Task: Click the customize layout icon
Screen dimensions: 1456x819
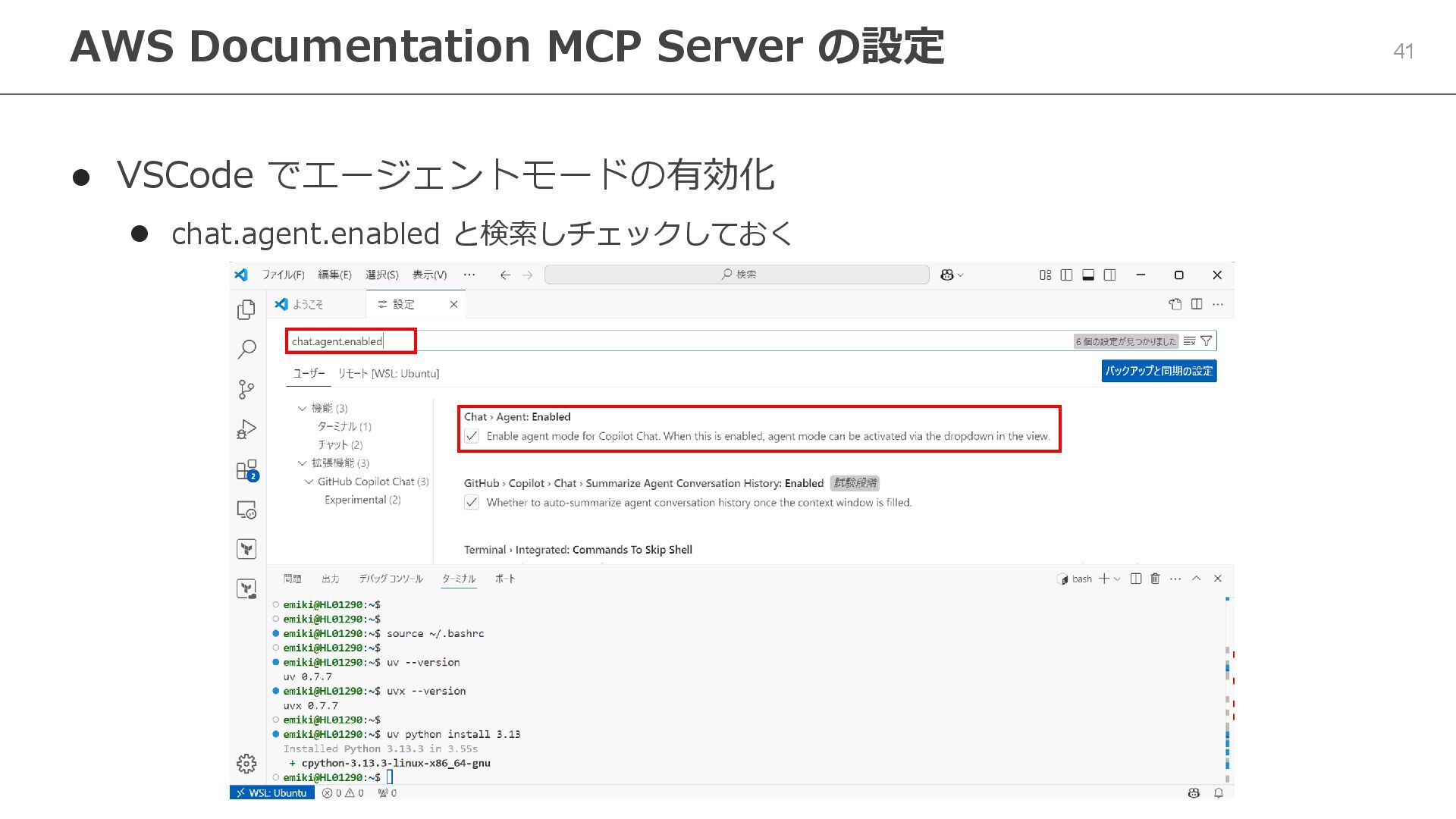Action: pyautogui.click(x=1045, y=275)
